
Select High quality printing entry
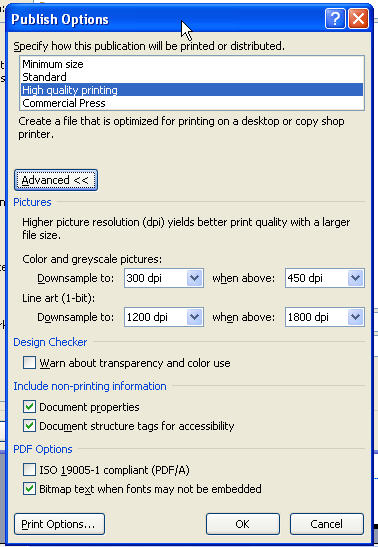coord(192,90)
